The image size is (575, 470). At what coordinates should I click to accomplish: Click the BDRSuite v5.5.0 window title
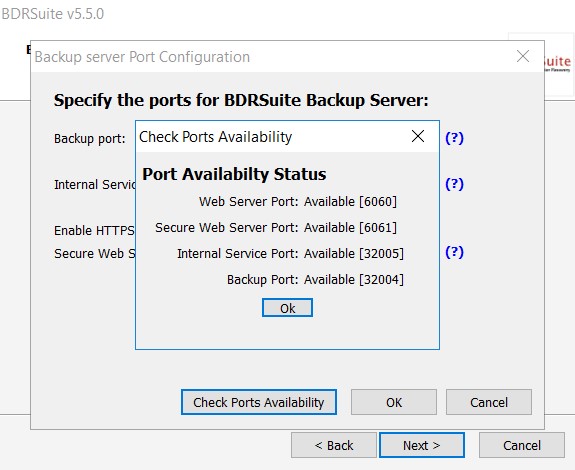(53, 14)
